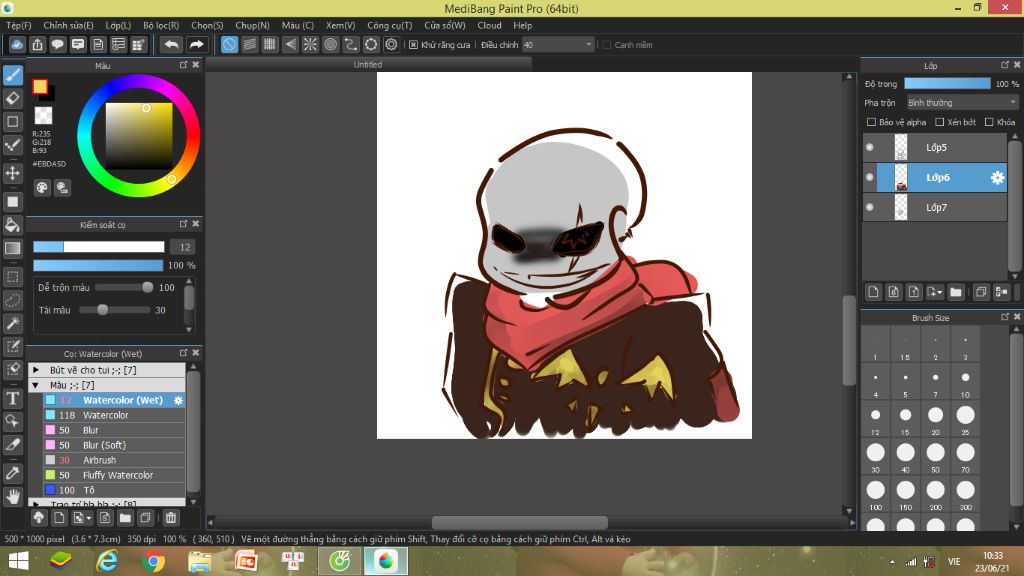Open snap settings gear icon
The image size is (1024, 576).
coord(391,44)
